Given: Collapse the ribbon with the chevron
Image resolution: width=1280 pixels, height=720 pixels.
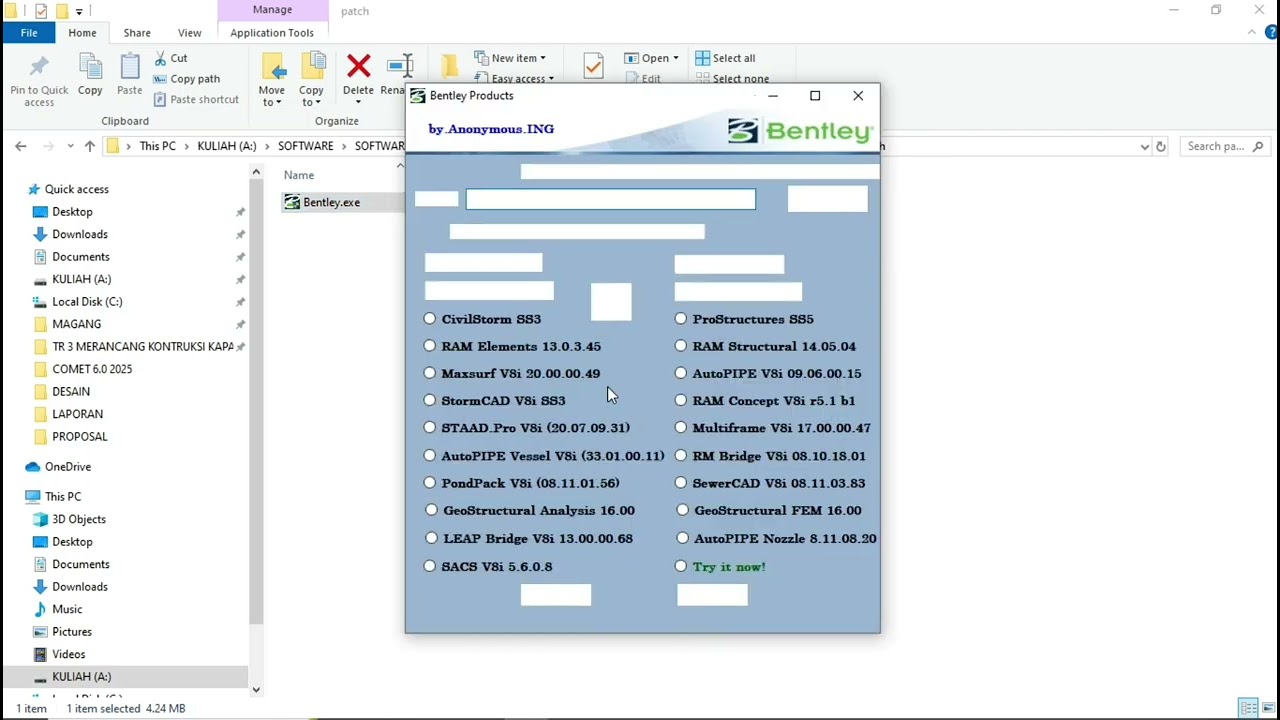Looking at the screenshot, I should click(x=1252, y=33).
